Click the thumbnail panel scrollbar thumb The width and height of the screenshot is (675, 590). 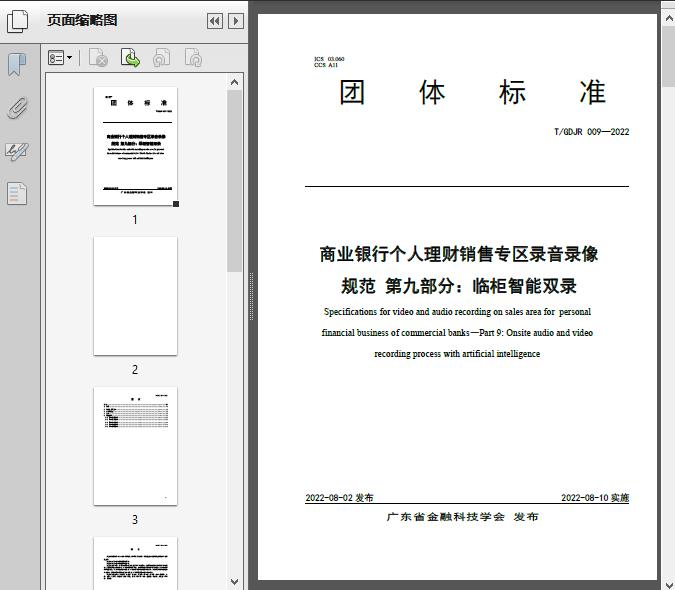point(235,180)
